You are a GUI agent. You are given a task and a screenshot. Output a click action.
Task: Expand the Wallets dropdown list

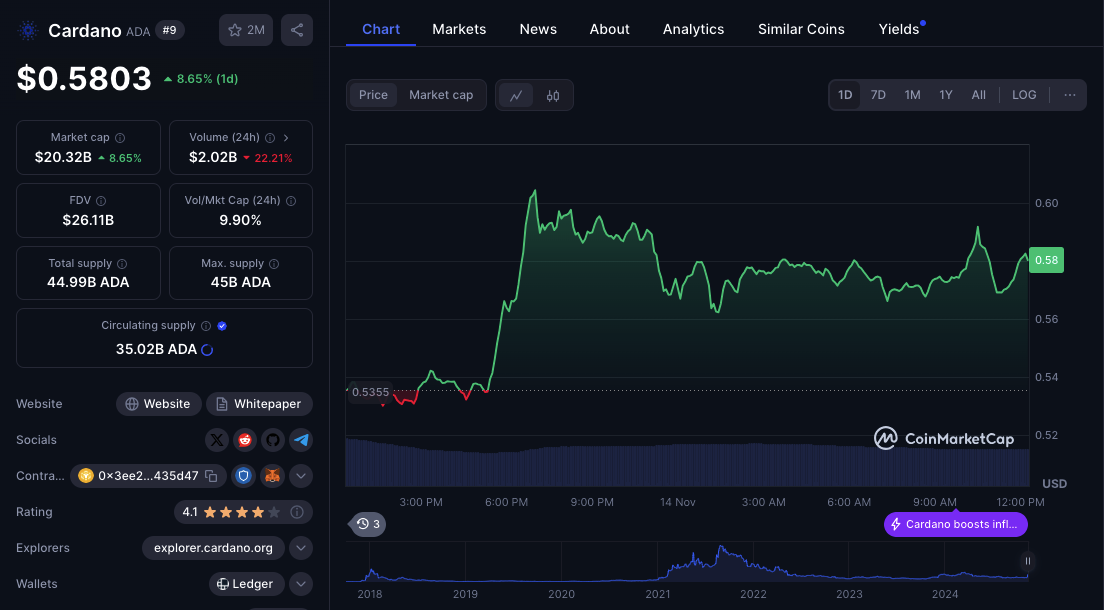301,584
